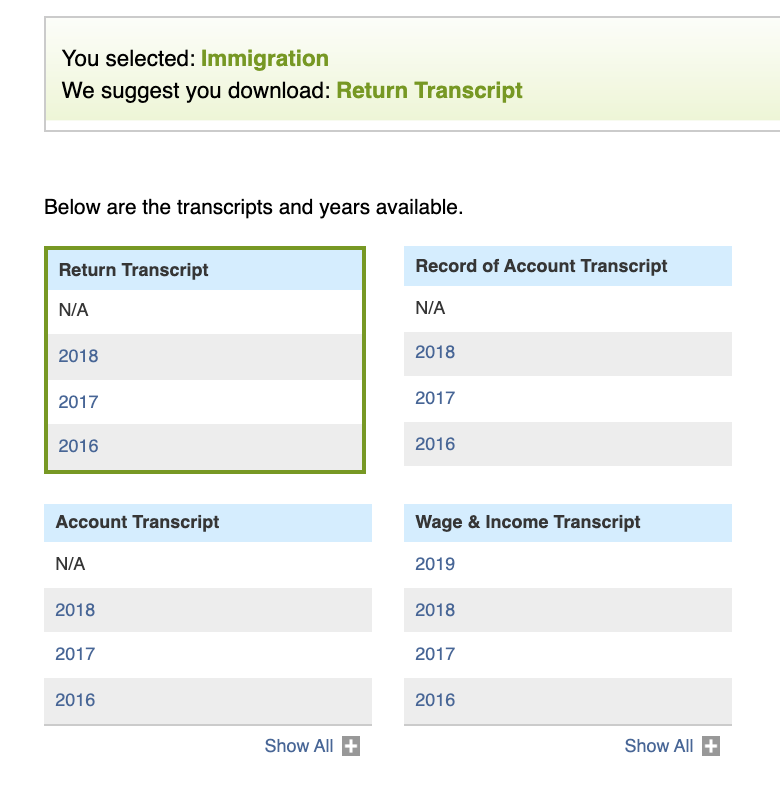This screenshot has height=794, width=780.
Task: Click the Wage & Income Transcript header
Action: [528, 522]
